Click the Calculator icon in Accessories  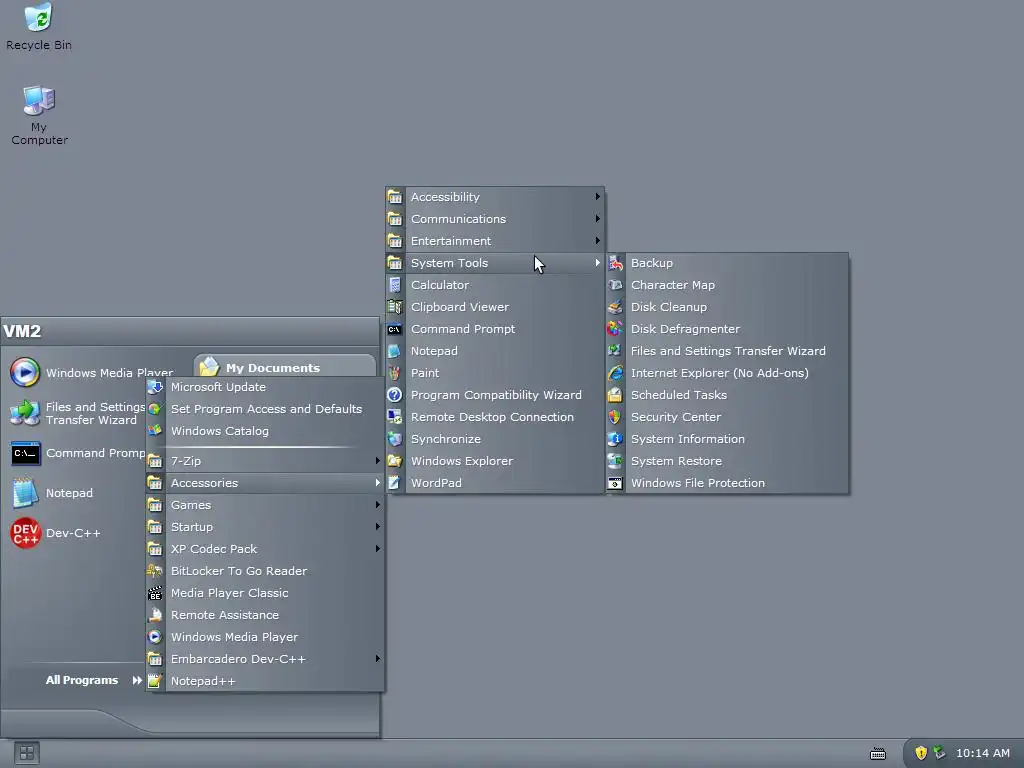[394, 285]
